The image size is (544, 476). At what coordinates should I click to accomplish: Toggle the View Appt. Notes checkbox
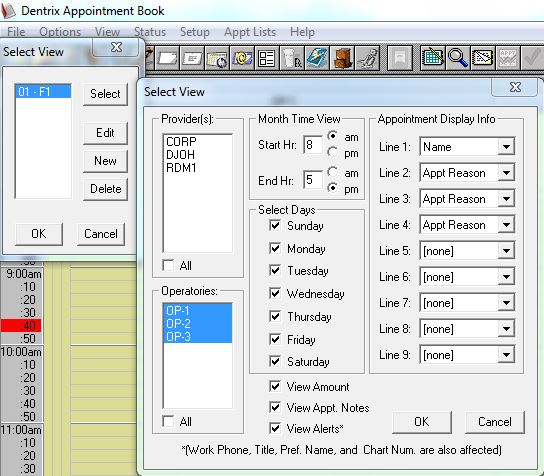pos(275,407)
